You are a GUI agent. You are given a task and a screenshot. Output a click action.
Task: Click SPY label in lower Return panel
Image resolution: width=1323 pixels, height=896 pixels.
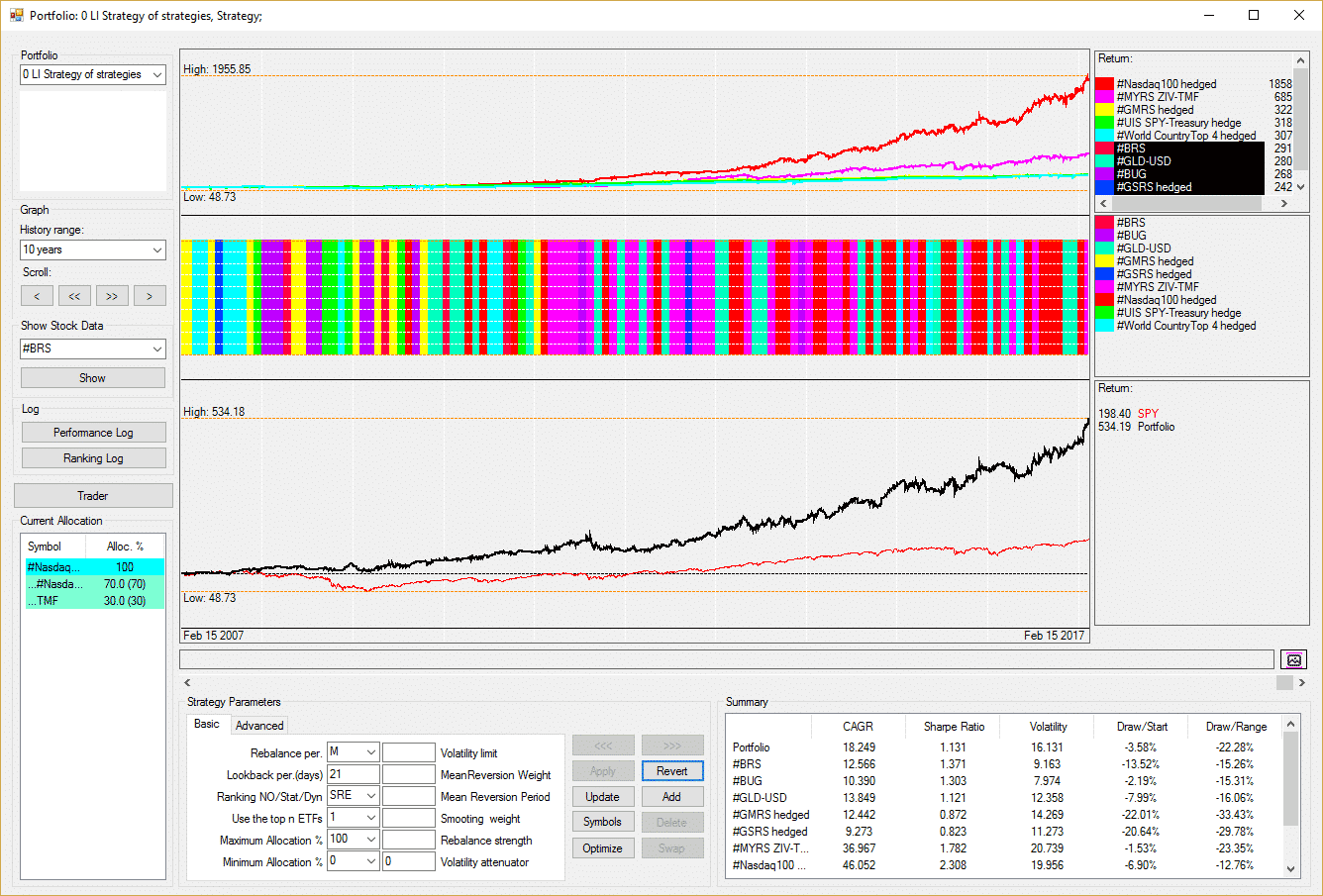coord(1148,414)
